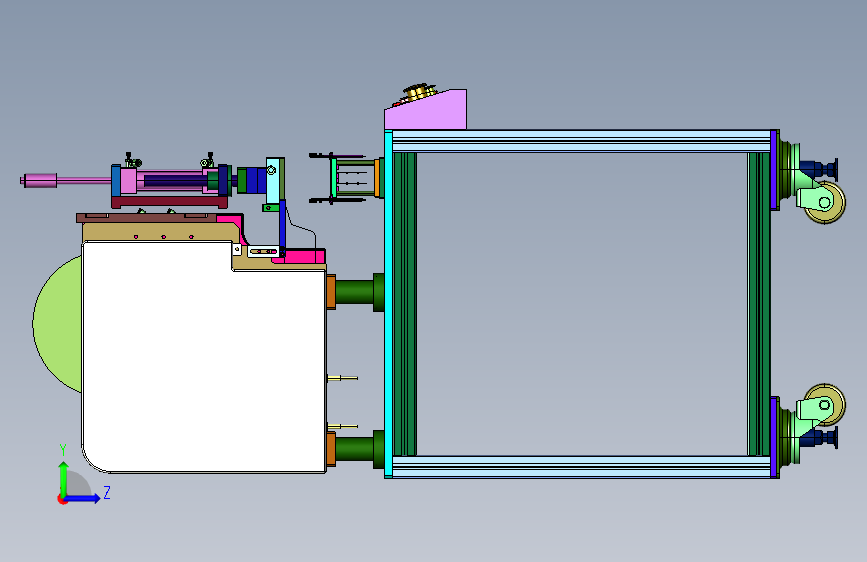Click the green Y axis of the triad
867x562 pixels.
[x=63, y=479]
